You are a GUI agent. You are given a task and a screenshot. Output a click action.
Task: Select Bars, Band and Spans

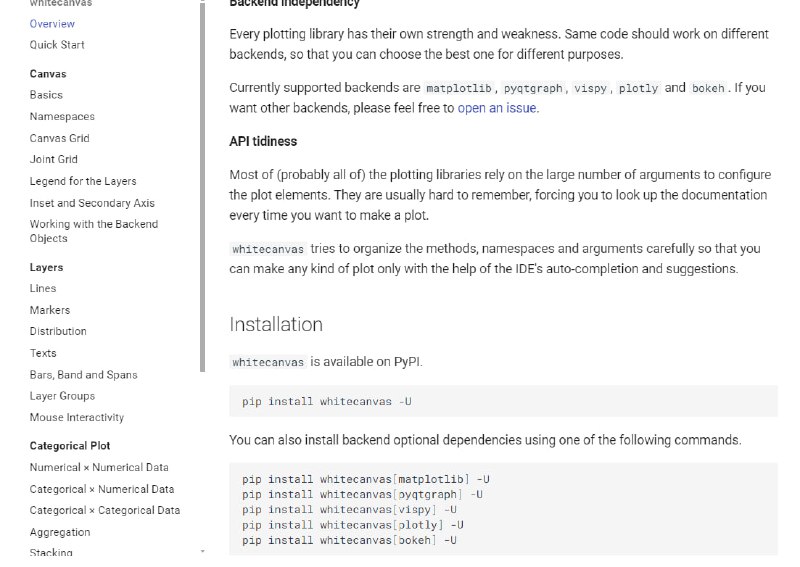coord(83,375)
